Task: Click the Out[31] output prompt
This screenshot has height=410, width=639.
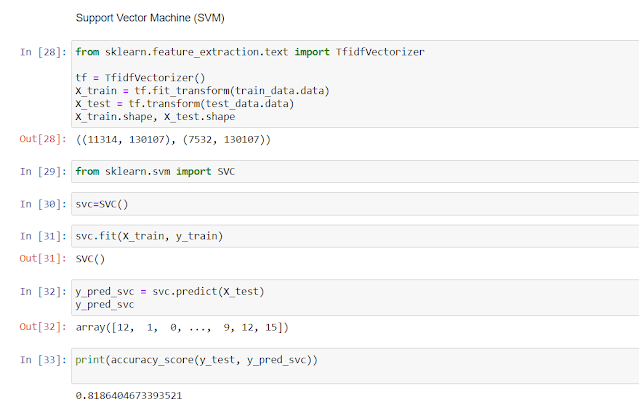Action: [x=40, y=259]
